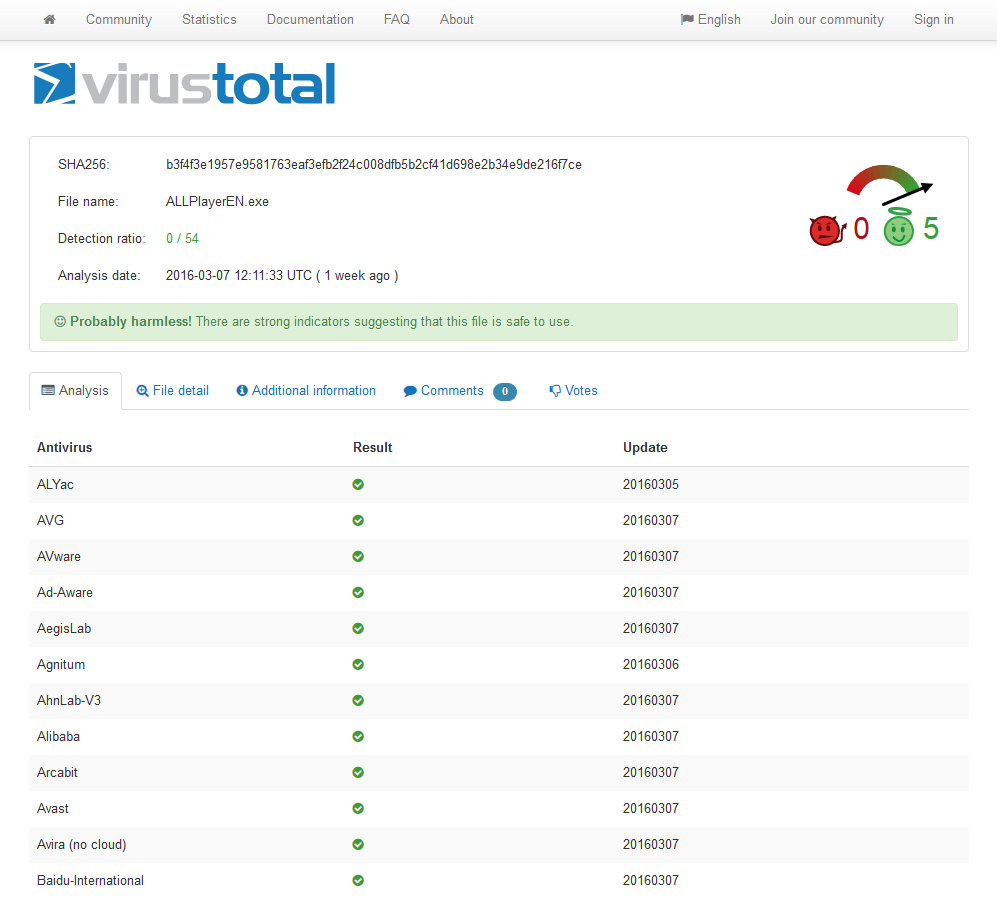997x899 pixels.
Task: Open the About page
Action: pyautogui.click(x=457, y=20)
